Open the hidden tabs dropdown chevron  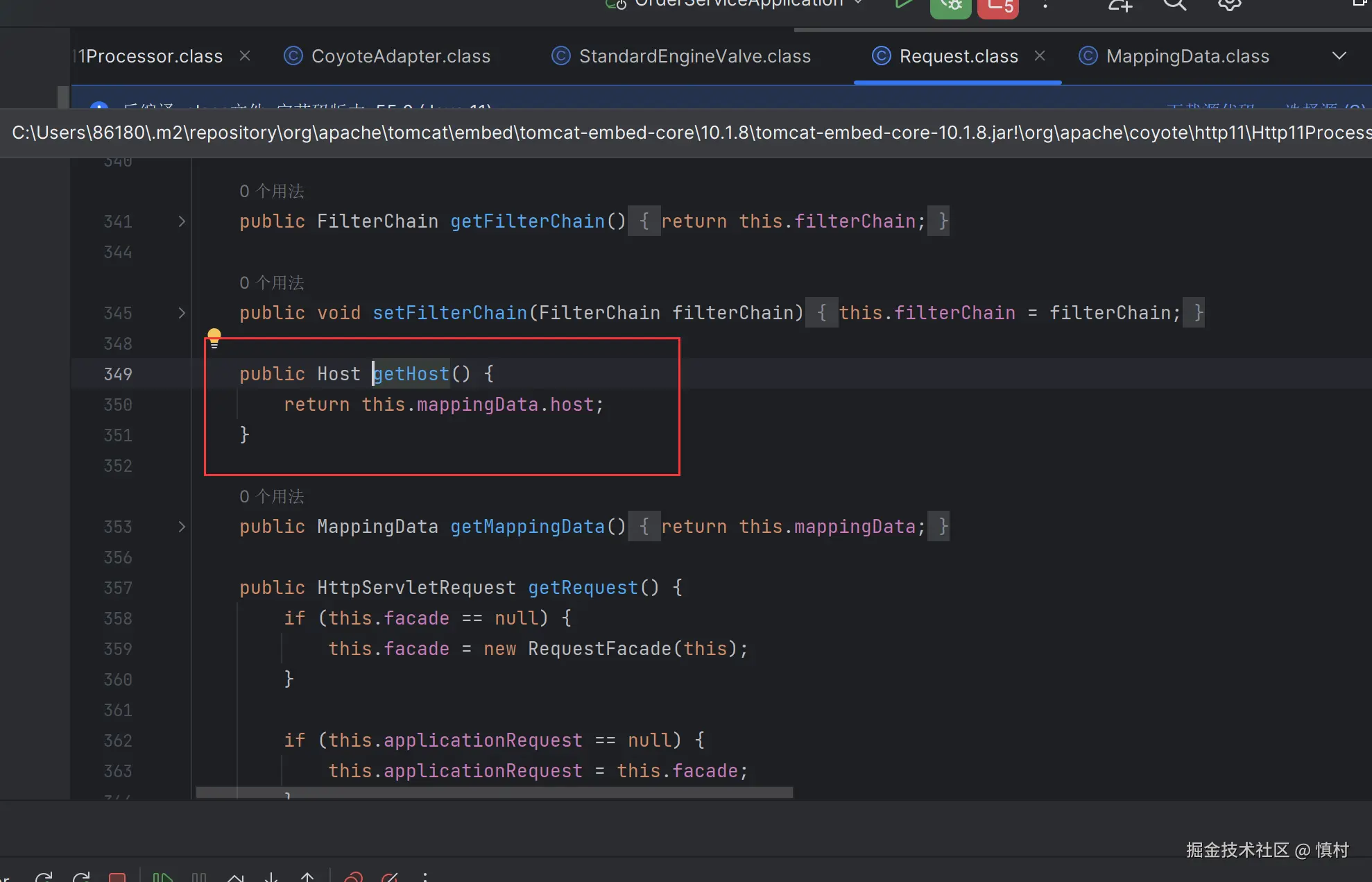(1339, 56)
